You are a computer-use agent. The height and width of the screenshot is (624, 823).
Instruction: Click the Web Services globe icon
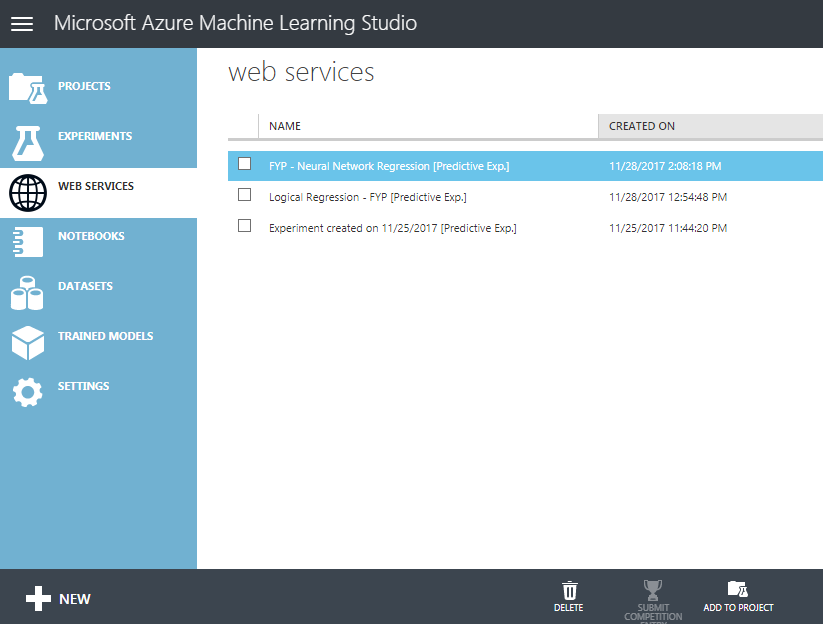point(28,193)
